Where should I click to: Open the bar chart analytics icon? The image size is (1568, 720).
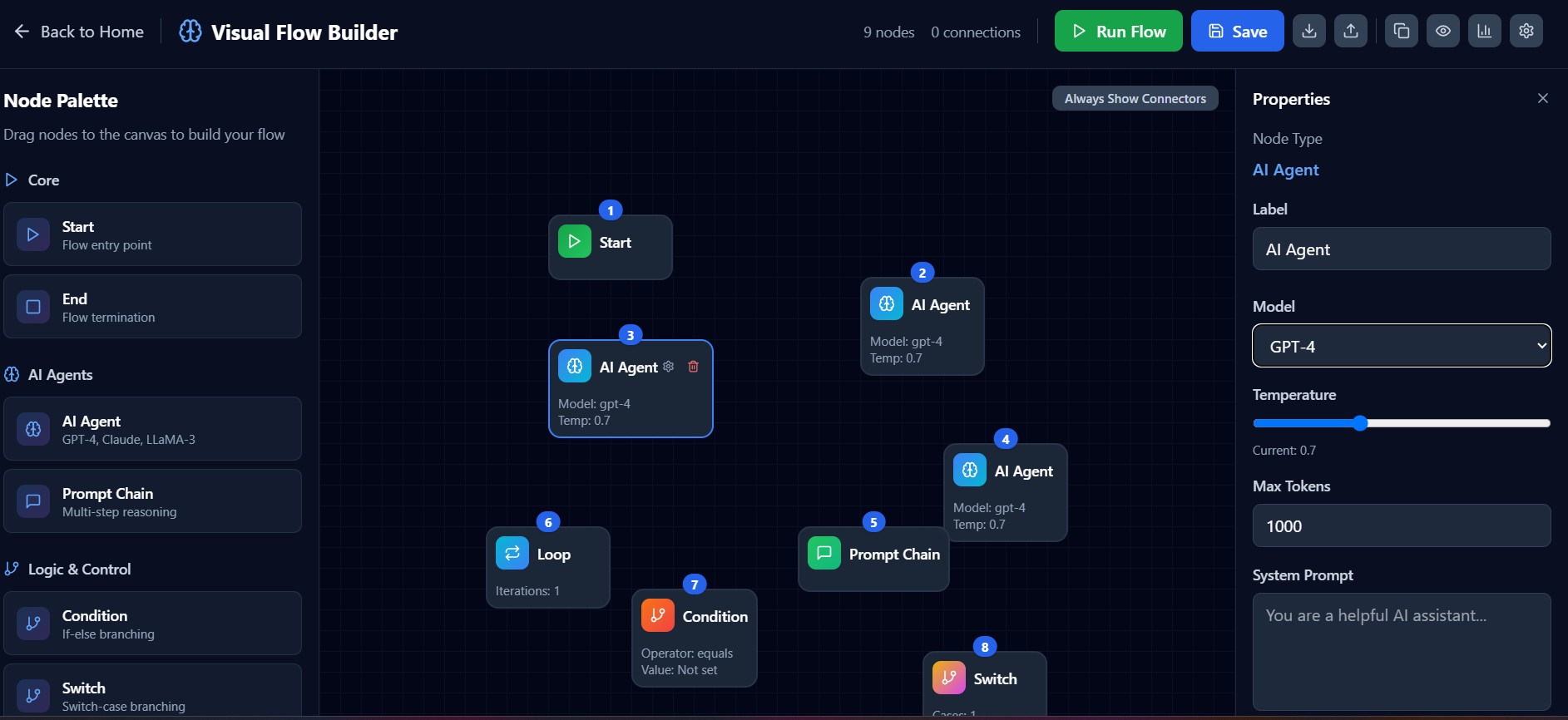[1485, 31]
